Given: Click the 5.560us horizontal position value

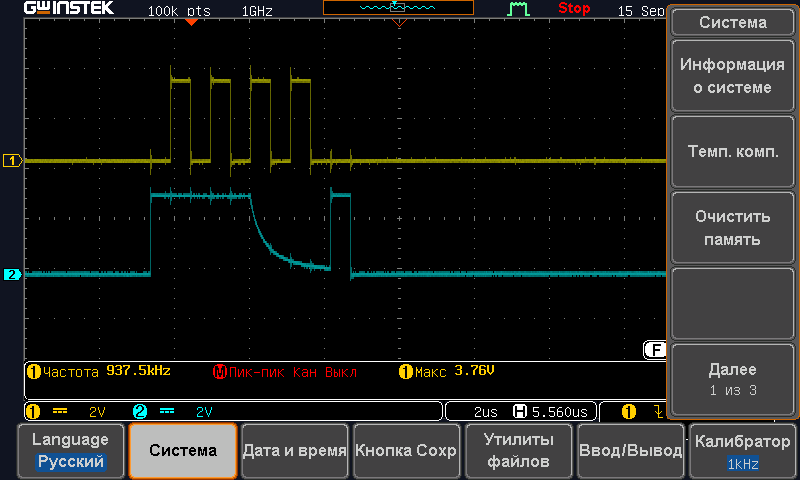Looking at the screenshot, I should click(560, 412).
